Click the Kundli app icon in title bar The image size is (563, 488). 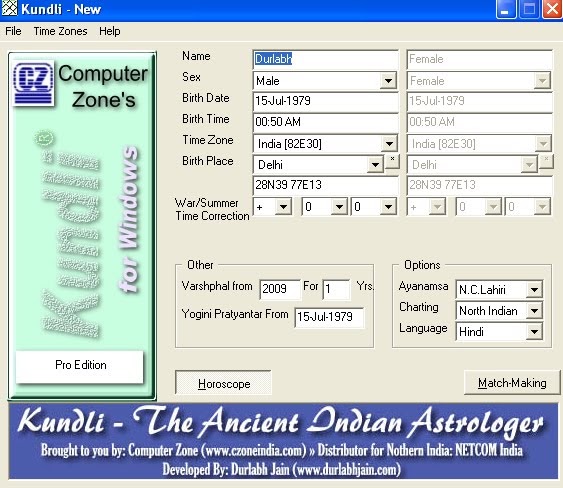coord(9,8)
